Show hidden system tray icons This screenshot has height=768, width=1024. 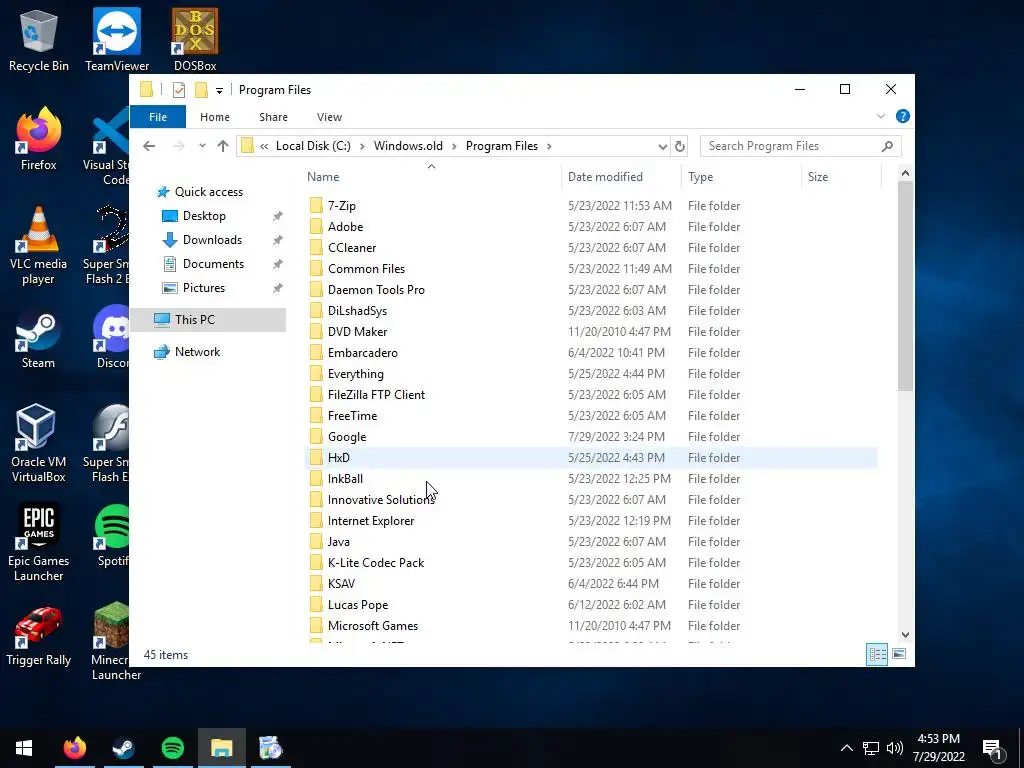pyautogui.click(x=846, y=748)
